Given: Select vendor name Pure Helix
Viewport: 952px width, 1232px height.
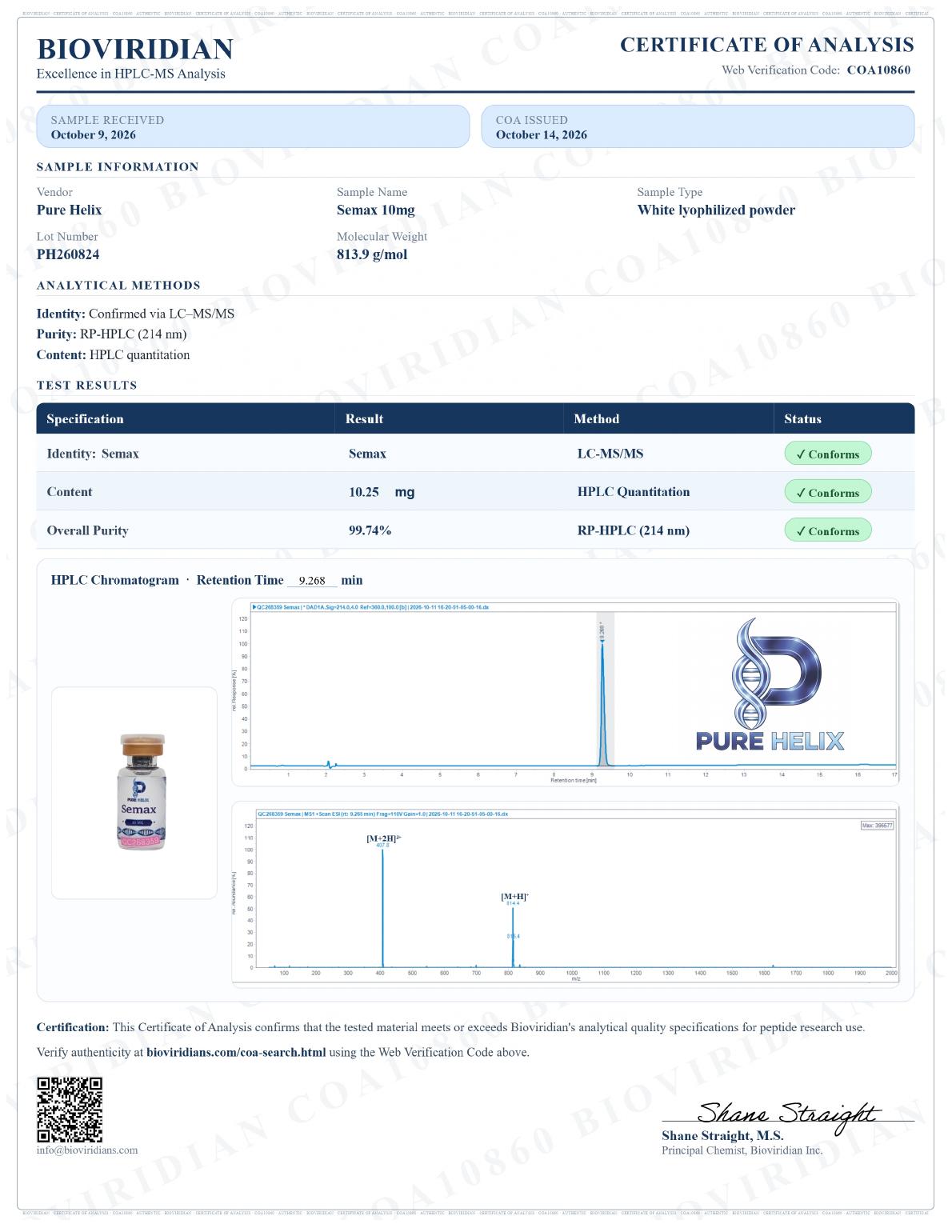Looking at the screenshot, I should point(70,211).
